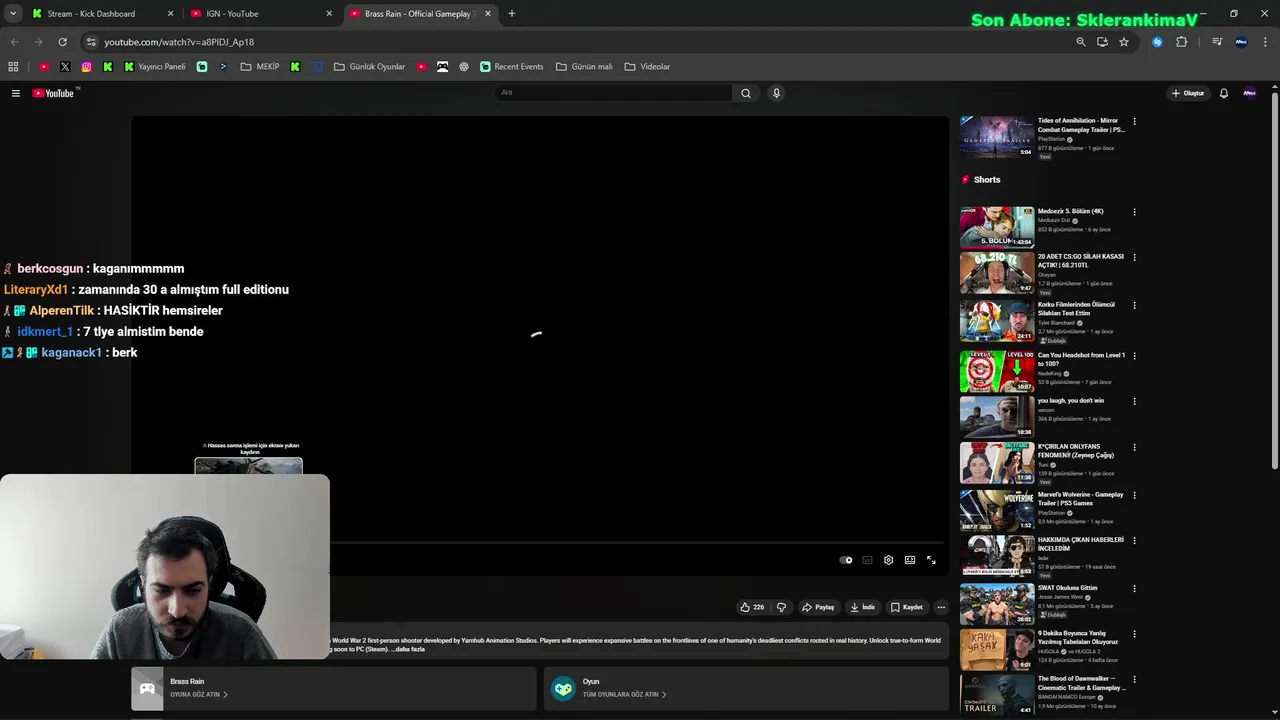
Task: Go forward to the next page
Action: (38, 42)
